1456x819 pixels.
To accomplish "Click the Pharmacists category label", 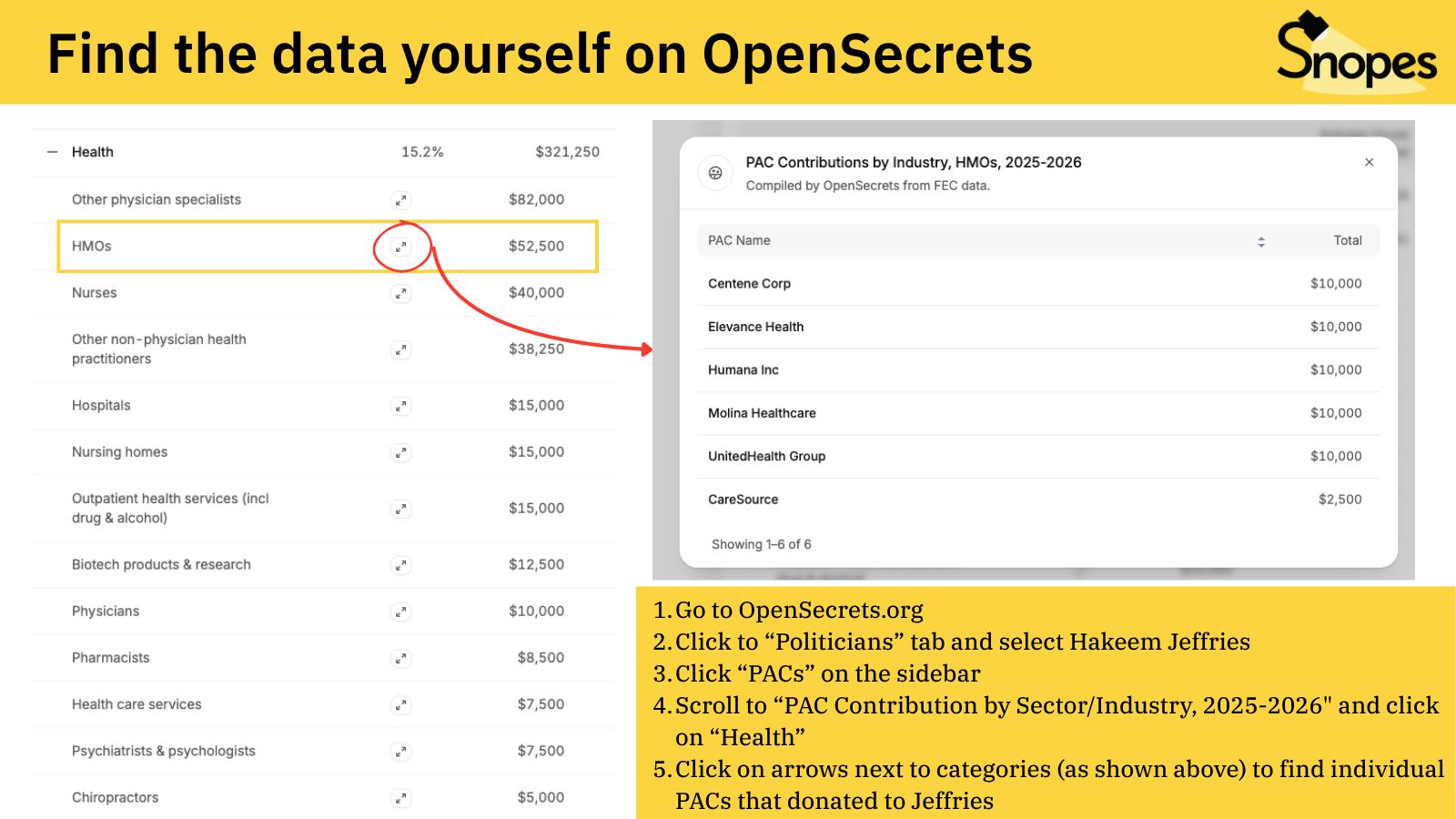I will 111,658.
